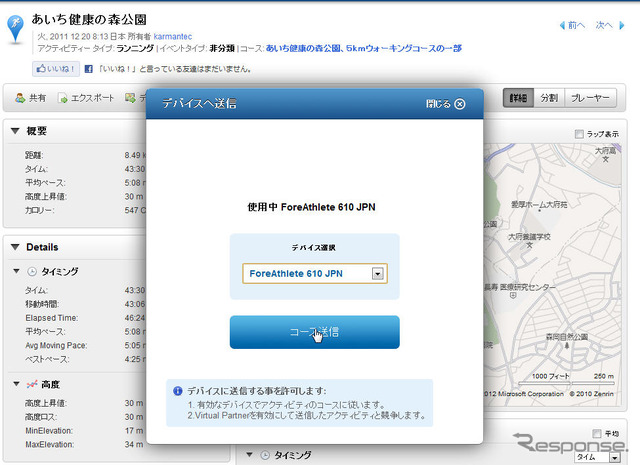
Task: Click the left arrow icon beside 前へ
Action: [x=562, y=25]
